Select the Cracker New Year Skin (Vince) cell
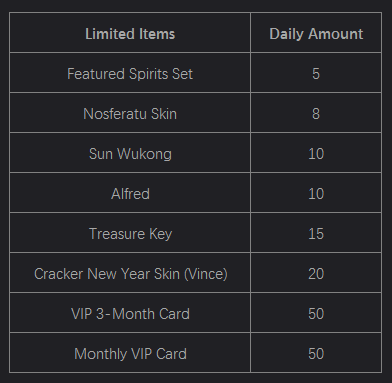 [130, 273]
